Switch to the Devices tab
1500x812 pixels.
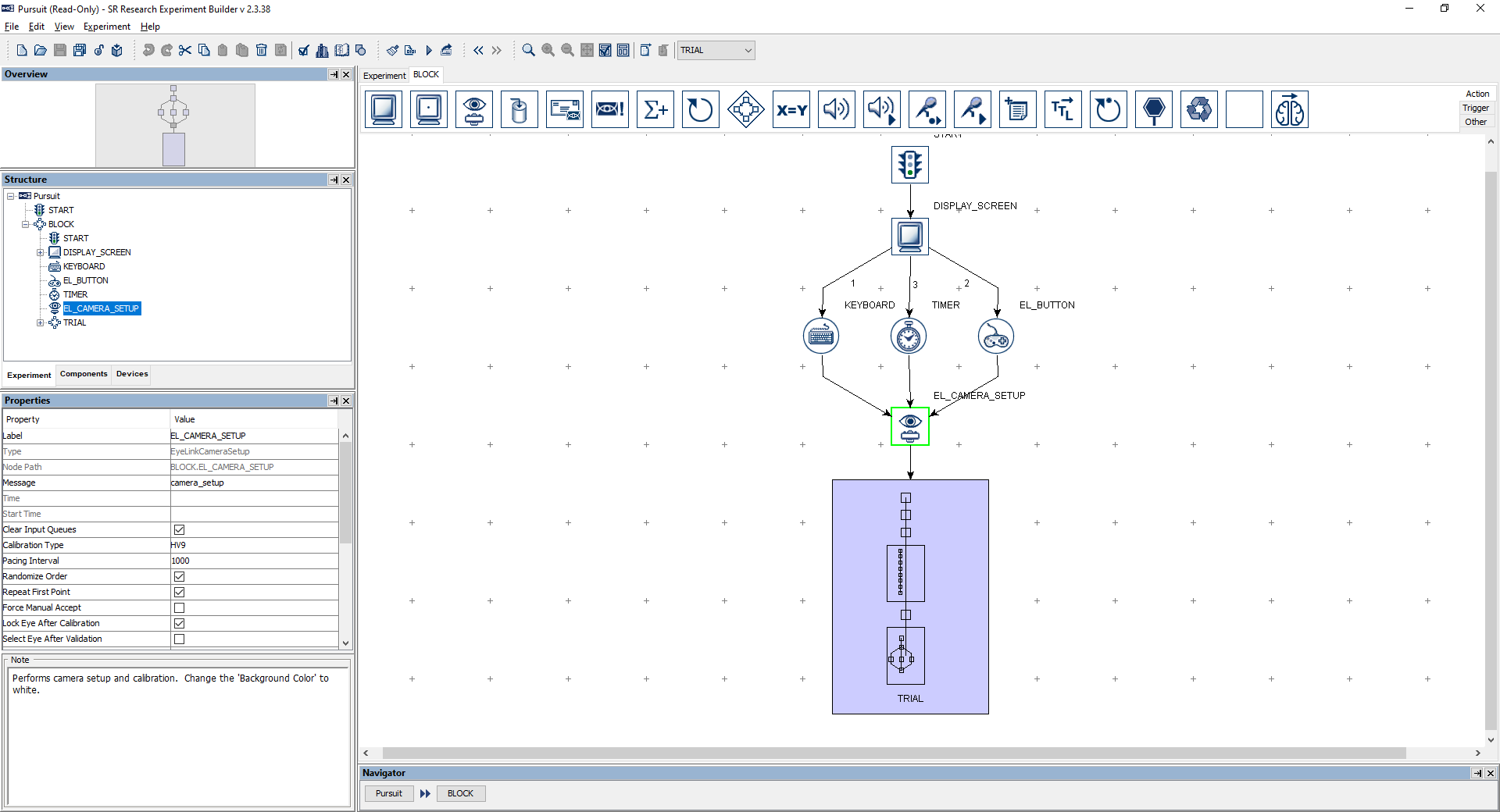[132, 374]
